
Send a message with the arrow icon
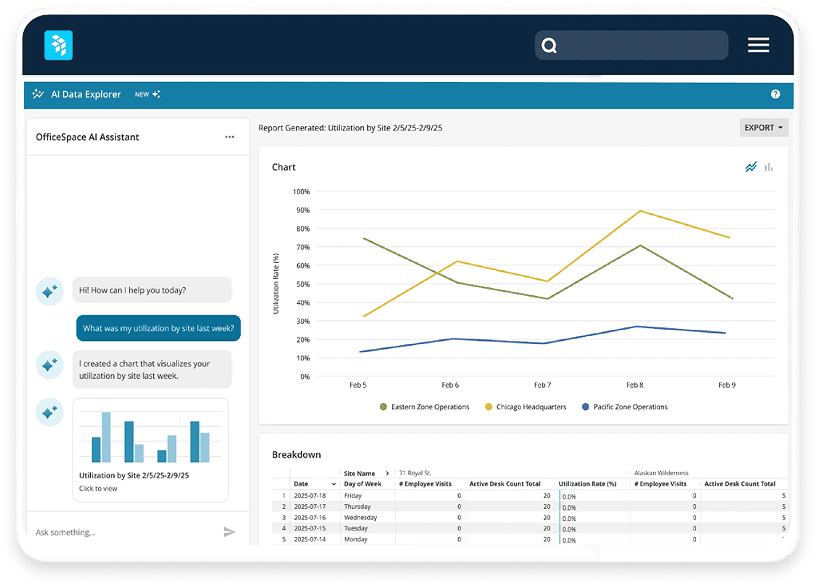[229, 532]
